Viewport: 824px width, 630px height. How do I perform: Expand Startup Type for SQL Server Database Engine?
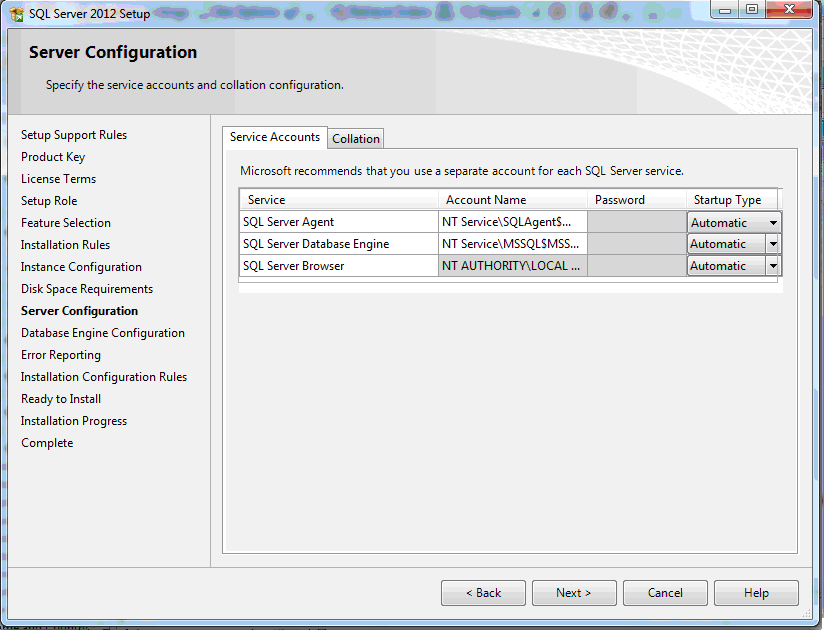tap(773, 244)
